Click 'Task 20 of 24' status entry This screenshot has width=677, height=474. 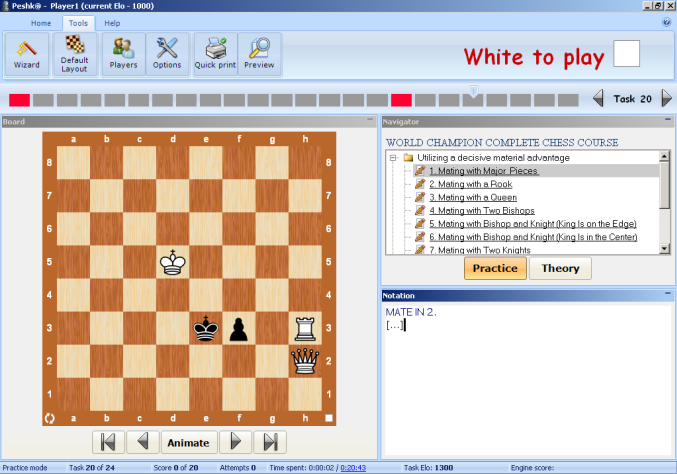pyautogui.click(x=92, y=468)
